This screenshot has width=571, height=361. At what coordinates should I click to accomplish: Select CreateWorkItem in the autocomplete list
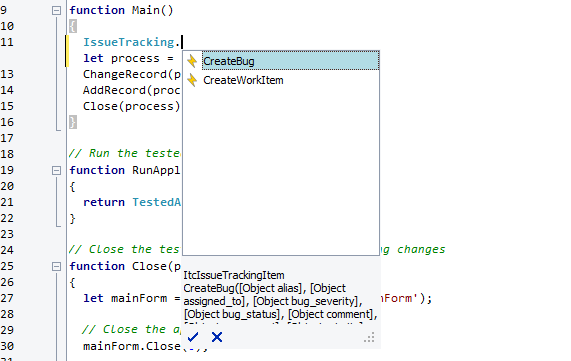point(243,80)
